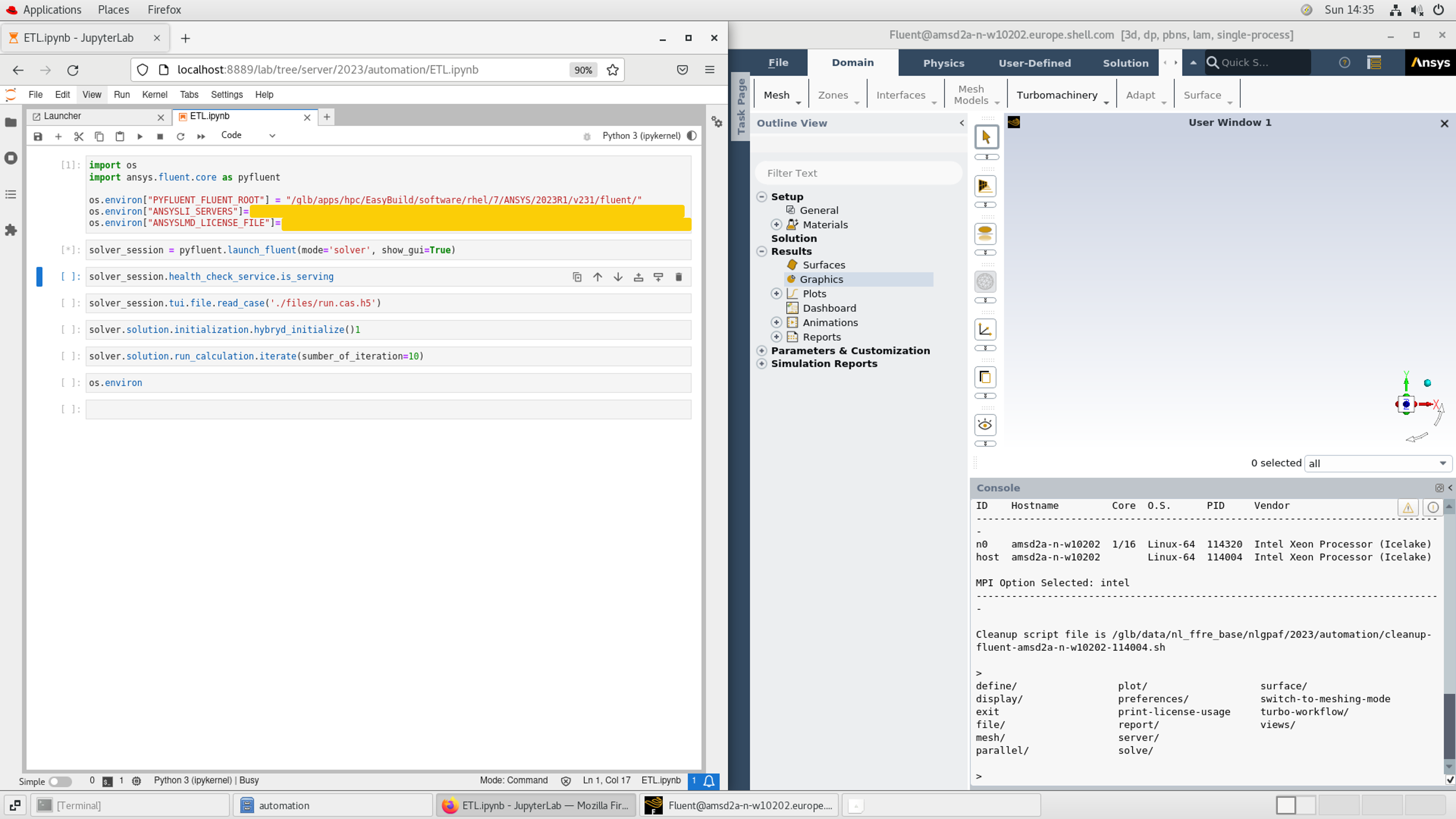Image resolution: width=1456 pixels, height=819 pixels.
Task: Save the notebook using the save icon
Action: point(37,136)
